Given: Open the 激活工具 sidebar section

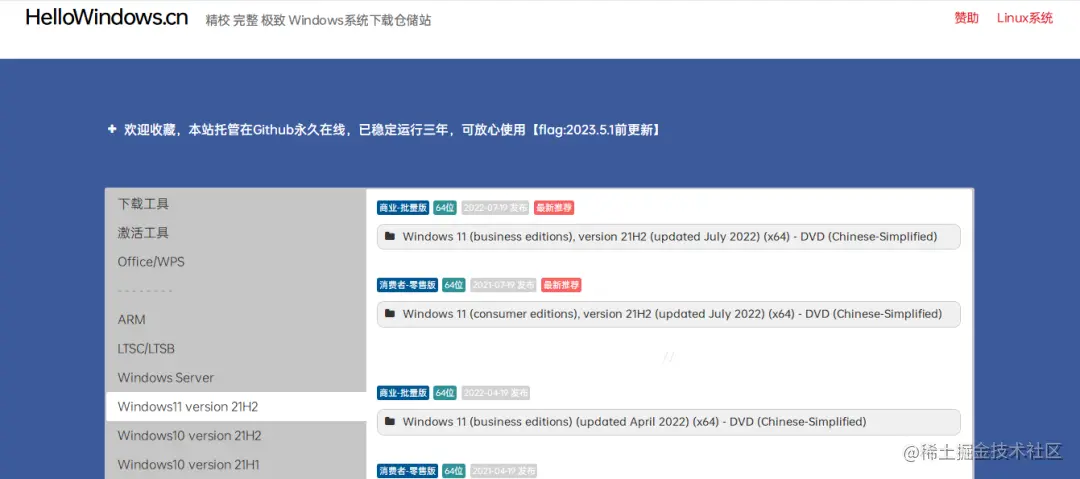Looking at the screenshot, I should 143,233.
